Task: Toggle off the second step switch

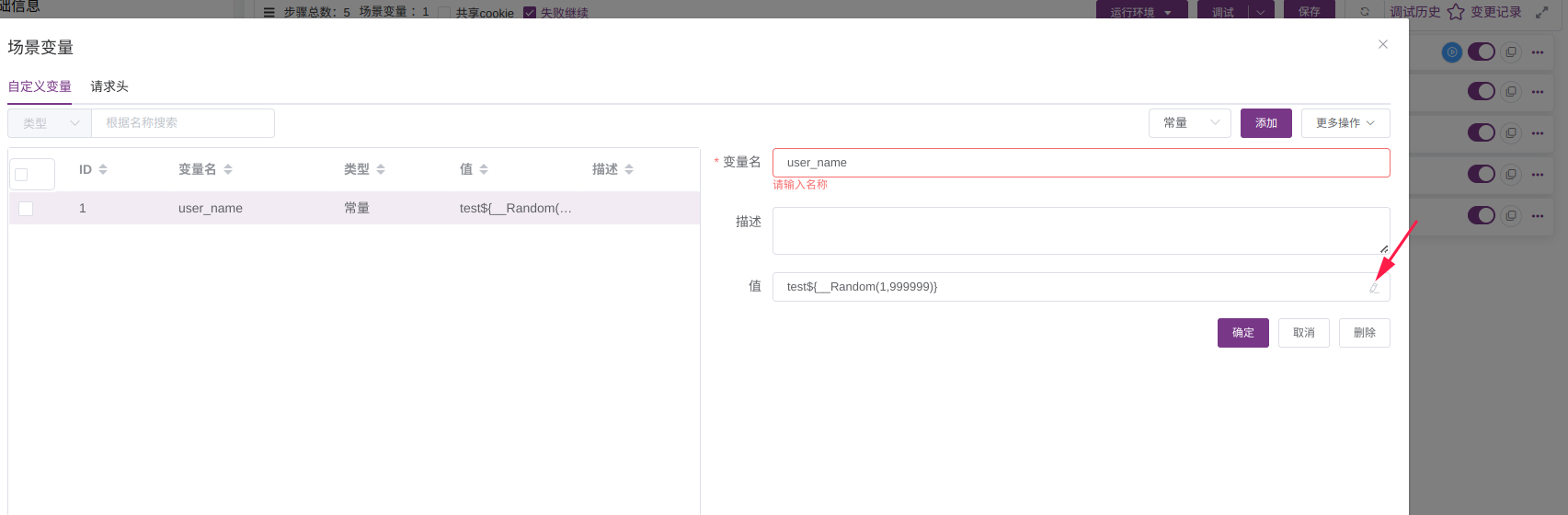Action: (1482, 92)
